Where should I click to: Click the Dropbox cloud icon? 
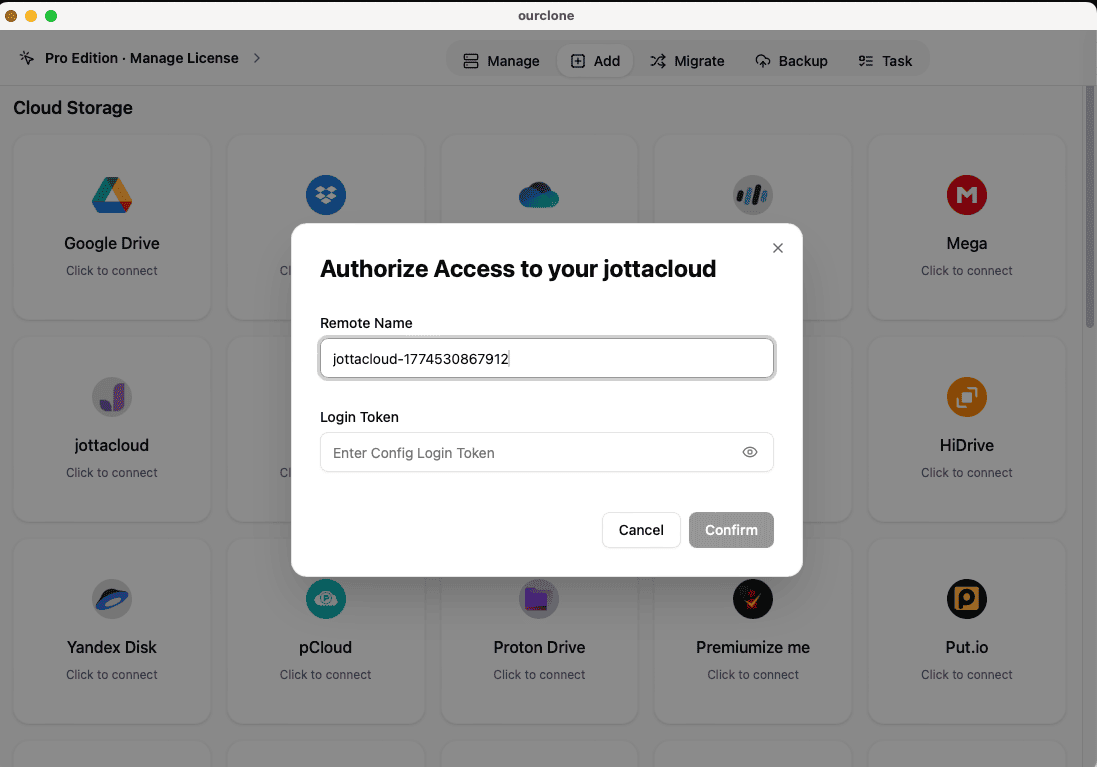[325, 195]
